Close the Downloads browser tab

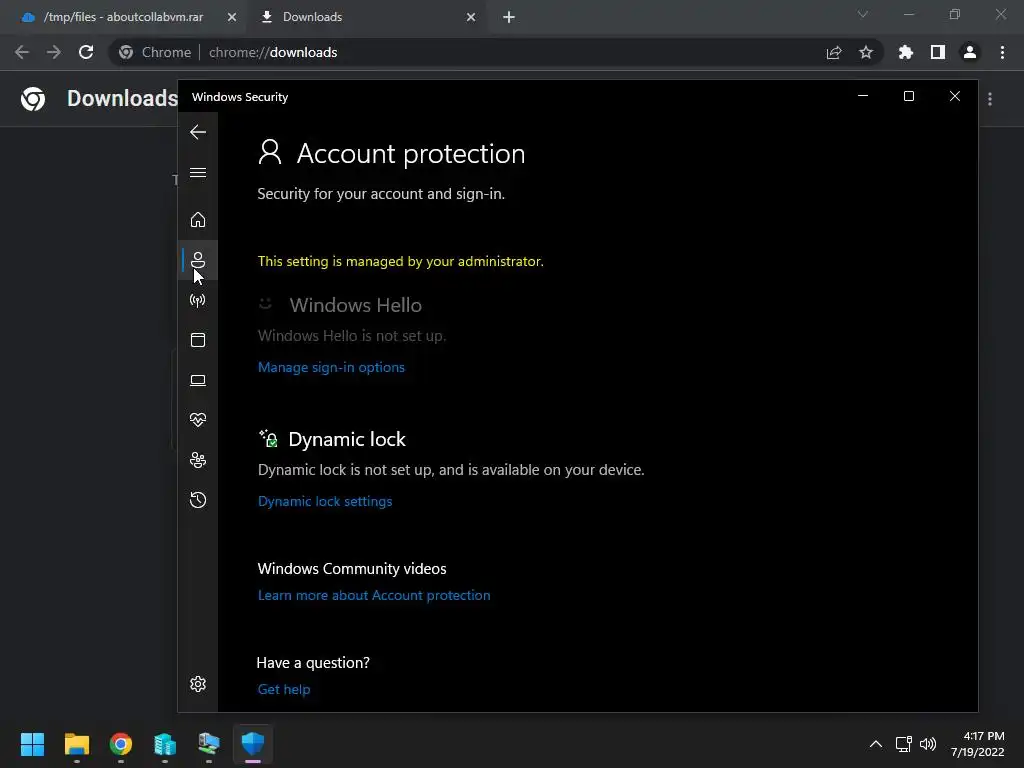tap(471, 17)
